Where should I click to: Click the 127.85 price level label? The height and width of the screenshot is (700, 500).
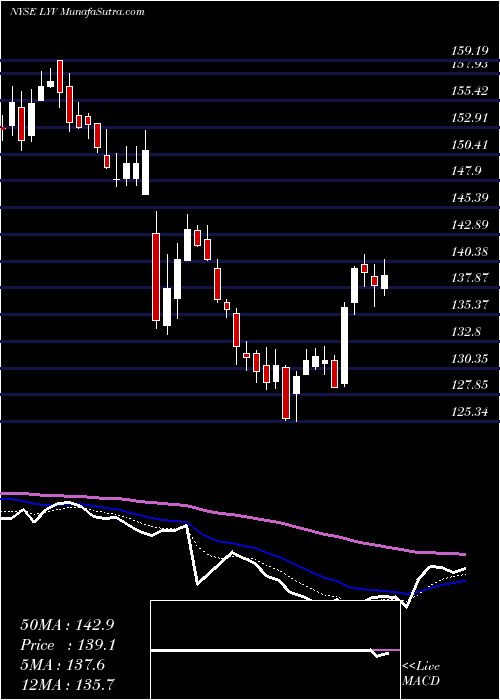pyautogui.click(x=472, y=385)
